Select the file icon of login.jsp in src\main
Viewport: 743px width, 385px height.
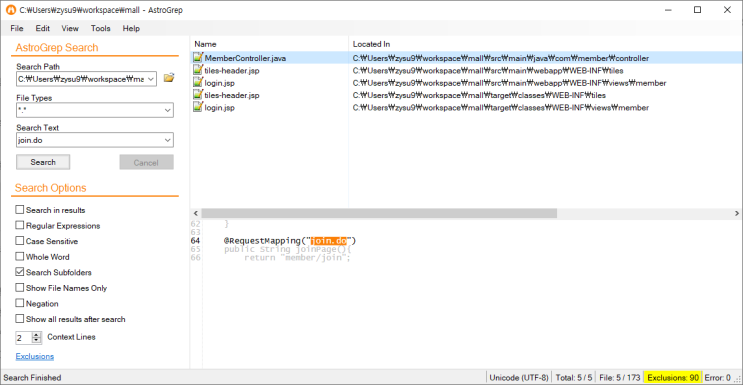pos(198,82)
